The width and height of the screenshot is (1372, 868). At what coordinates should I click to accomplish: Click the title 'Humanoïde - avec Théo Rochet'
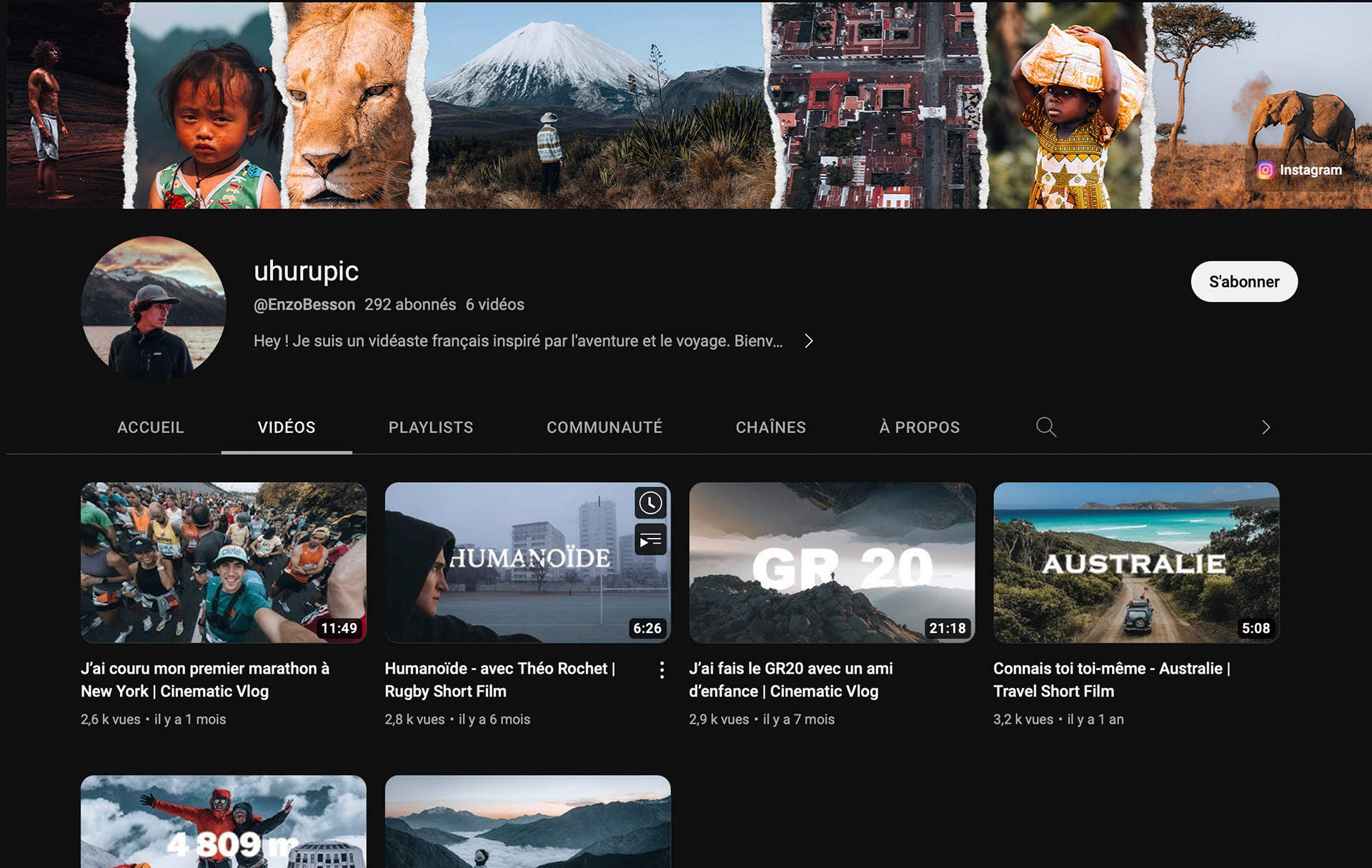pyautogui.click(x=500, y=680)
